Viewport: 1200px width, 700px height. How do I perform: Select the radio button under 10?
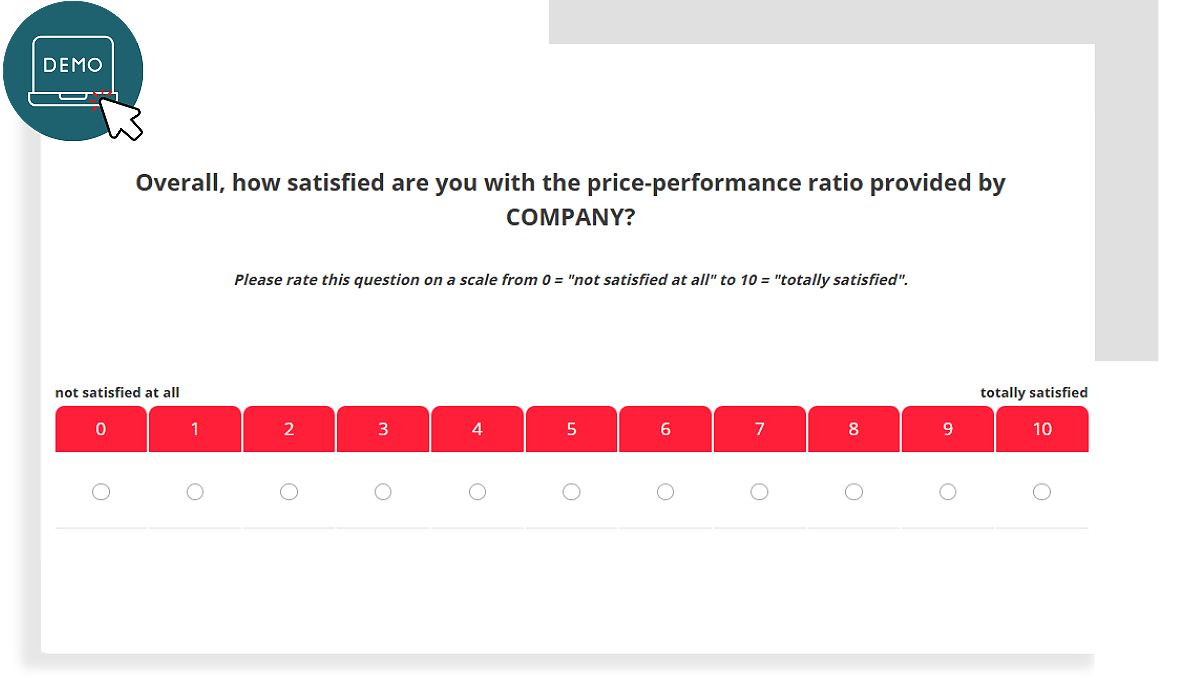tap(1042, 492)
